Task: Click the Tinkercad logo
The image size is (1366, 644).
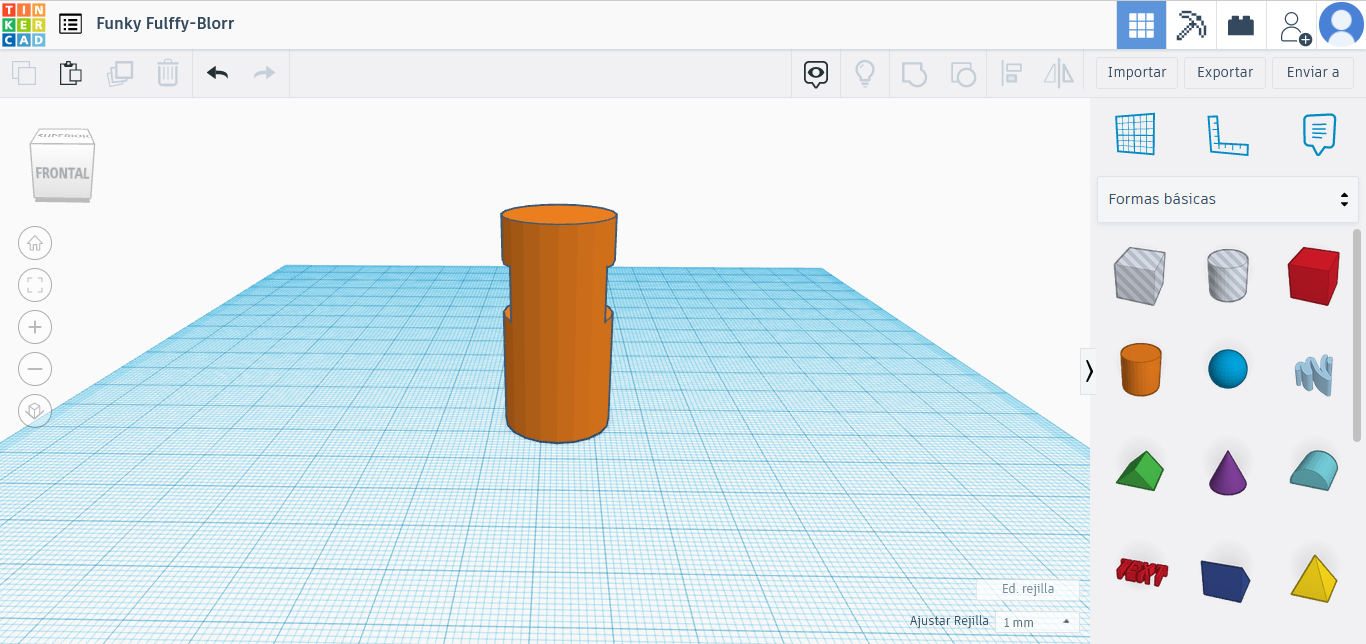Action: pos(23,24)
